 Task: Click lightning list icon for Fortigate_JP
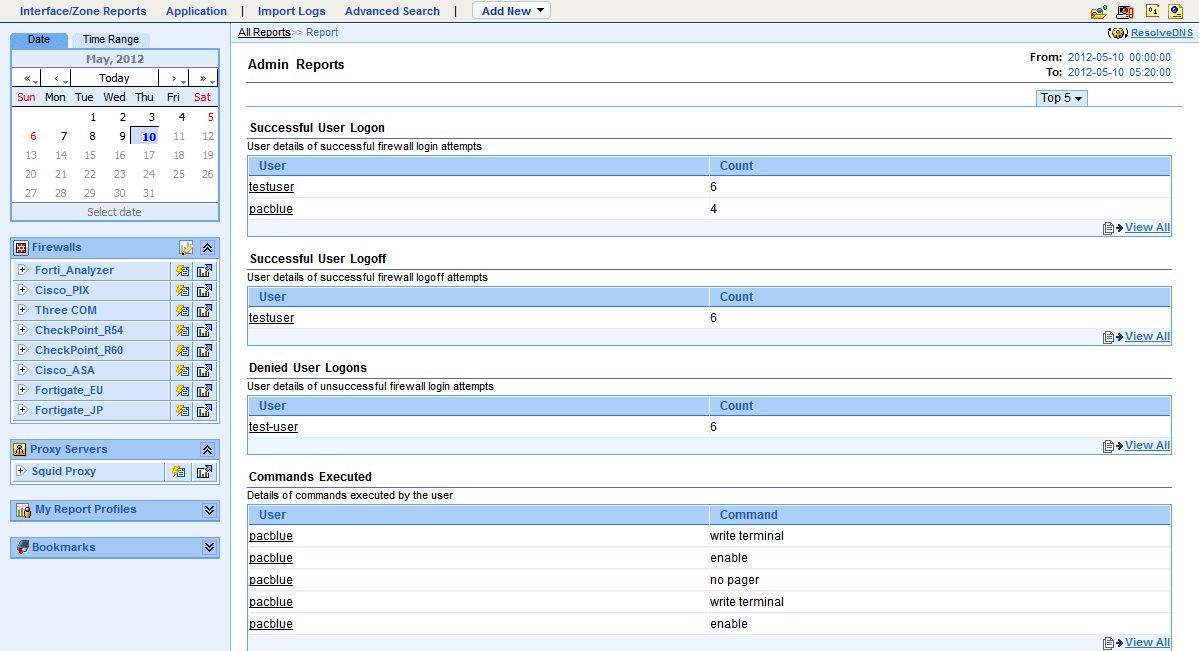[182, 410]
